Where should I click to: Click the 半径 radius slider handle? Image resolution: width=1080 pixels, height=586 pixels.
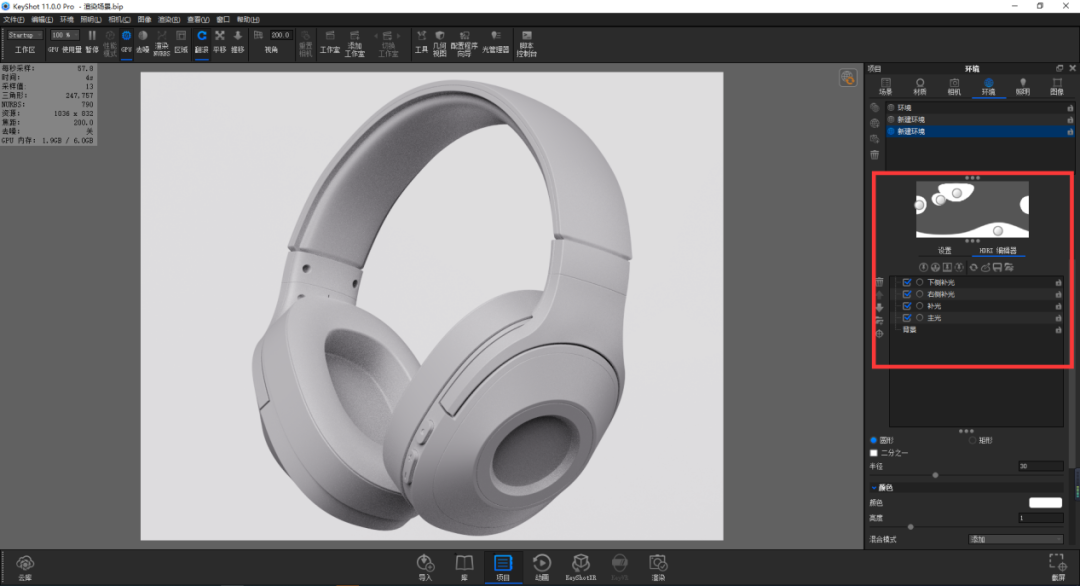tap(935, 475)
